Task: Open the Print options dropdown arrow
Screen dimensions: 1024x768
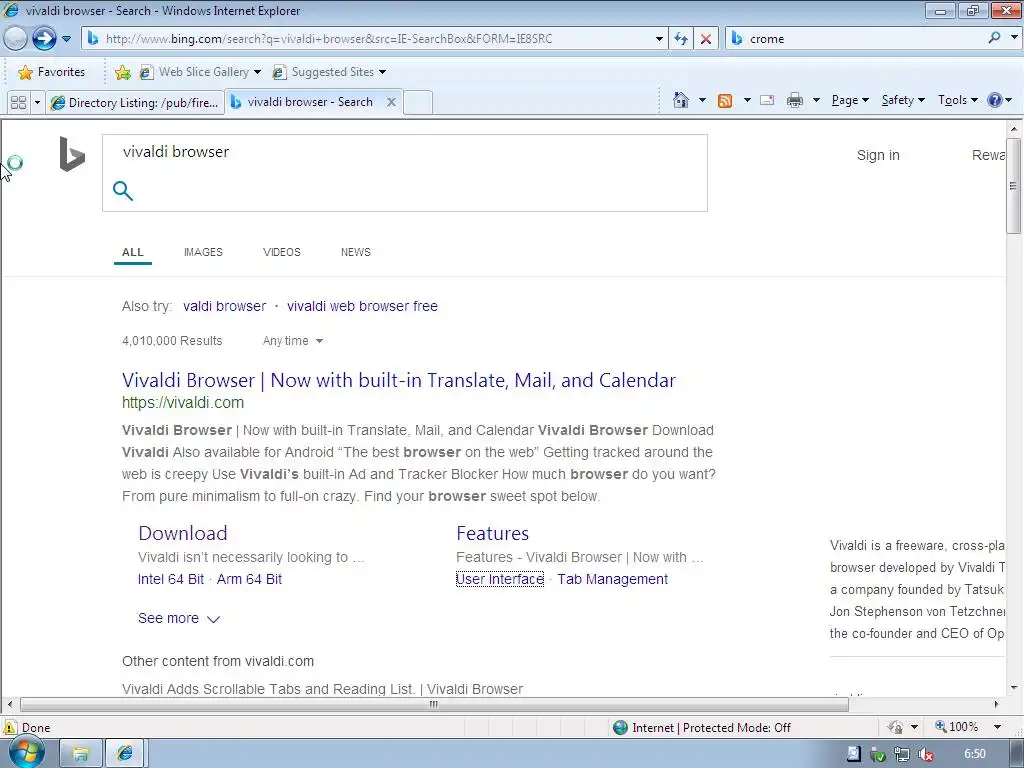Action: [816, 100]
